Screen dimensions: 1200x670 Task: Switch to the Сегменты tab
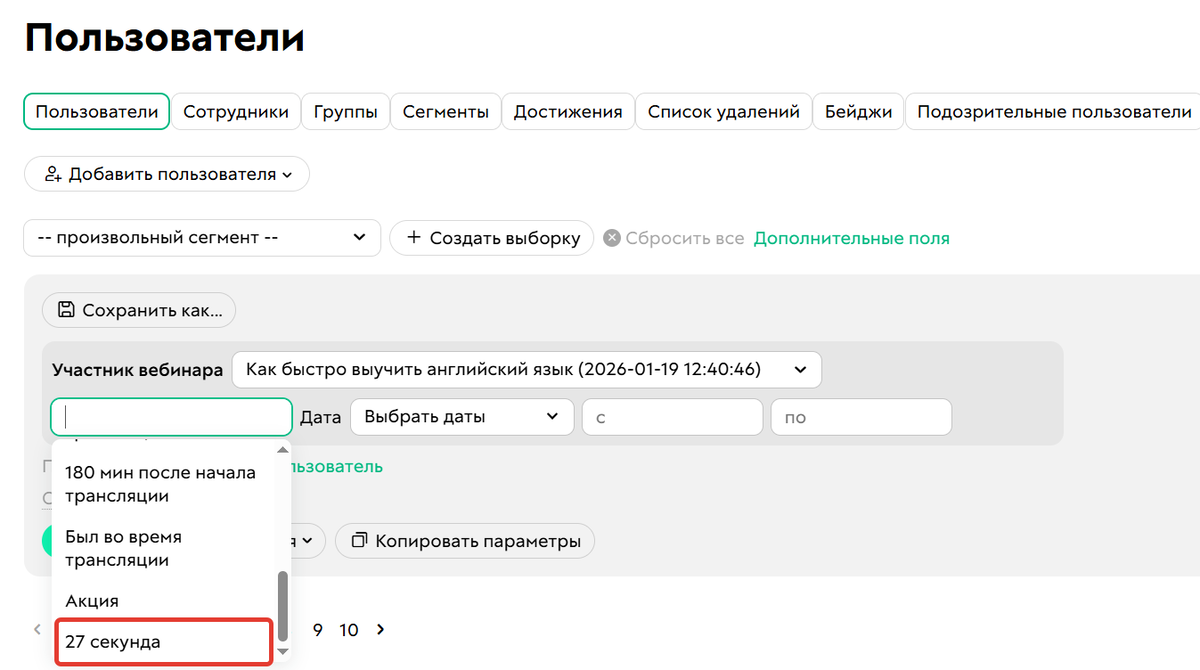coord(445,112)
